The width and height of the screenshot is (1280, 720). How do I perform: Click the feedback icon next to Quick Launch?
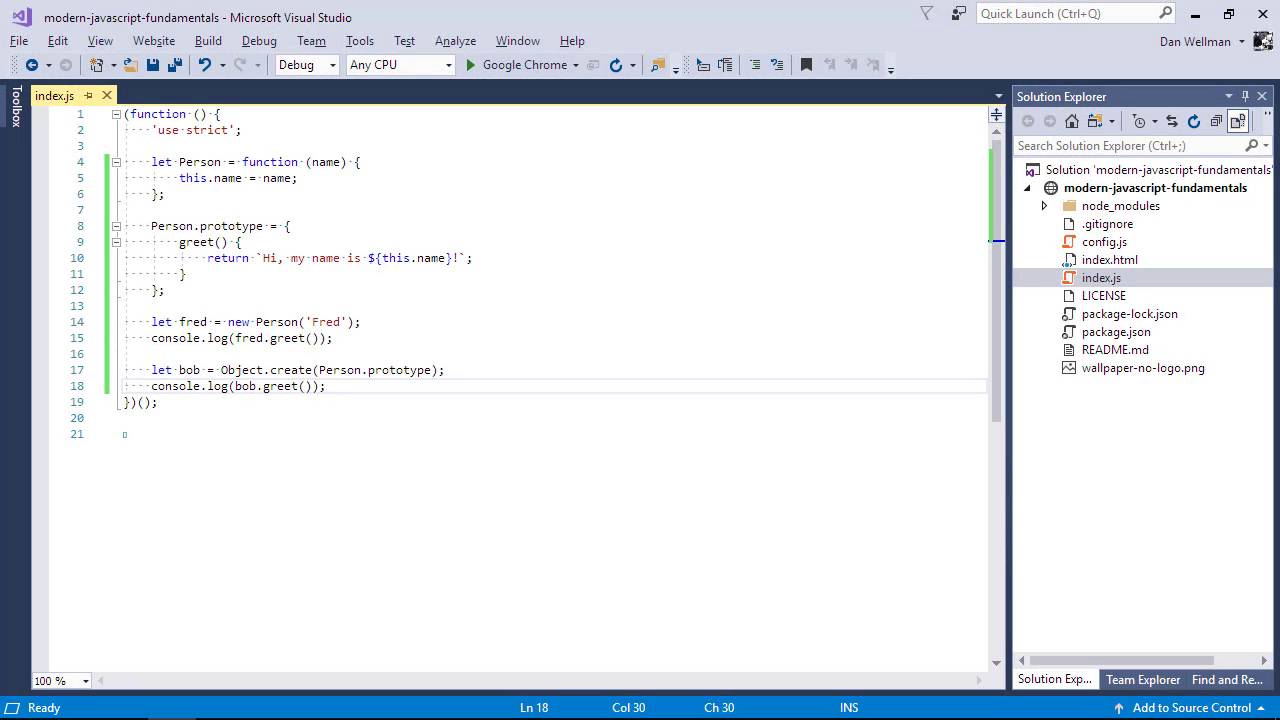pos(959,13)
